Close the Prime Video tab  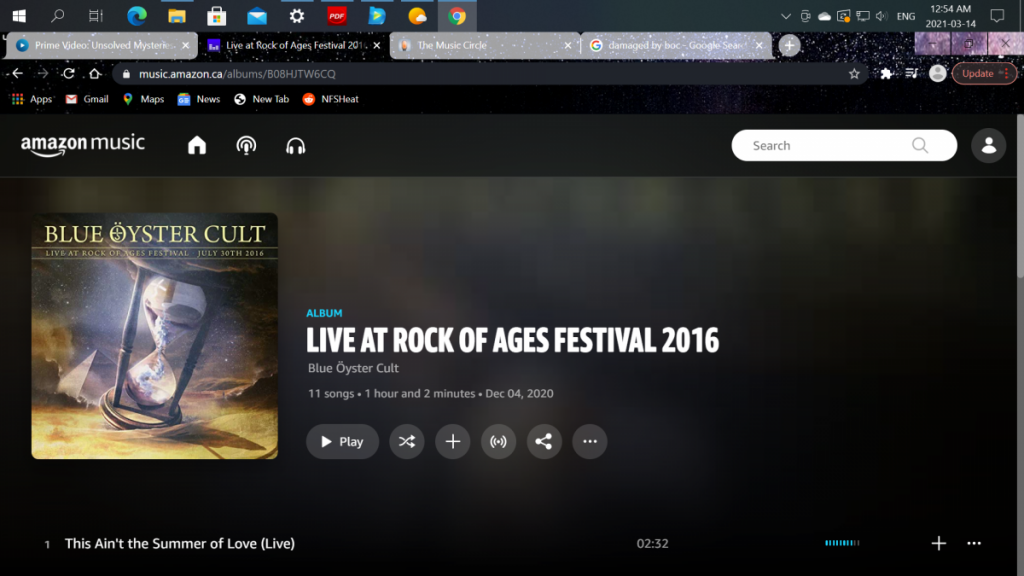[x=185, y=45]
